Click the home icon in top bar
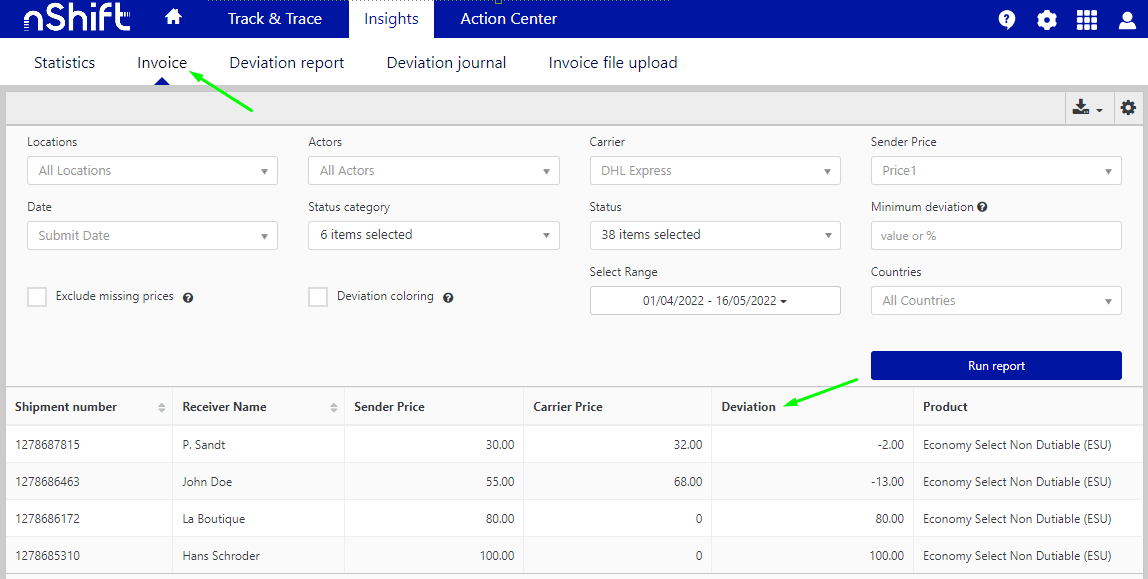 174,18
